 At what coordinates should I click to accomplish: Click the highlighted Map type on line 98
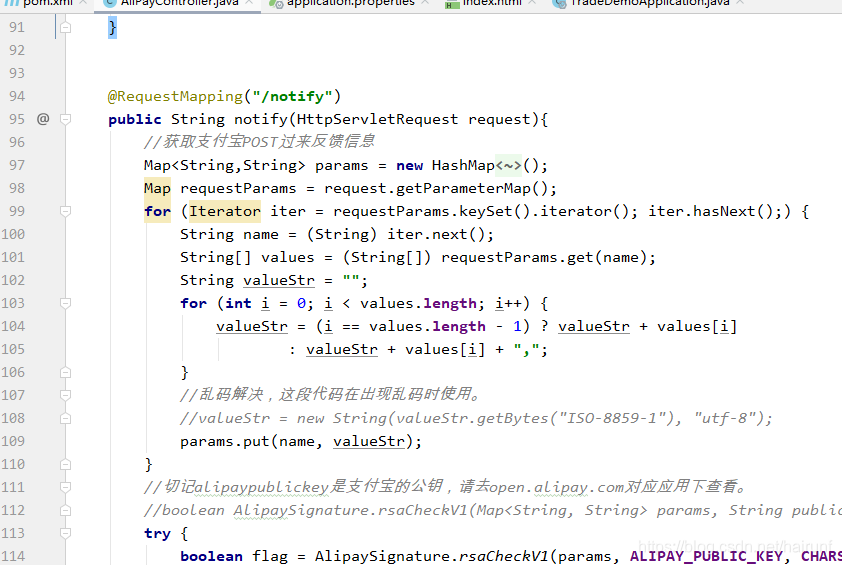157,189
